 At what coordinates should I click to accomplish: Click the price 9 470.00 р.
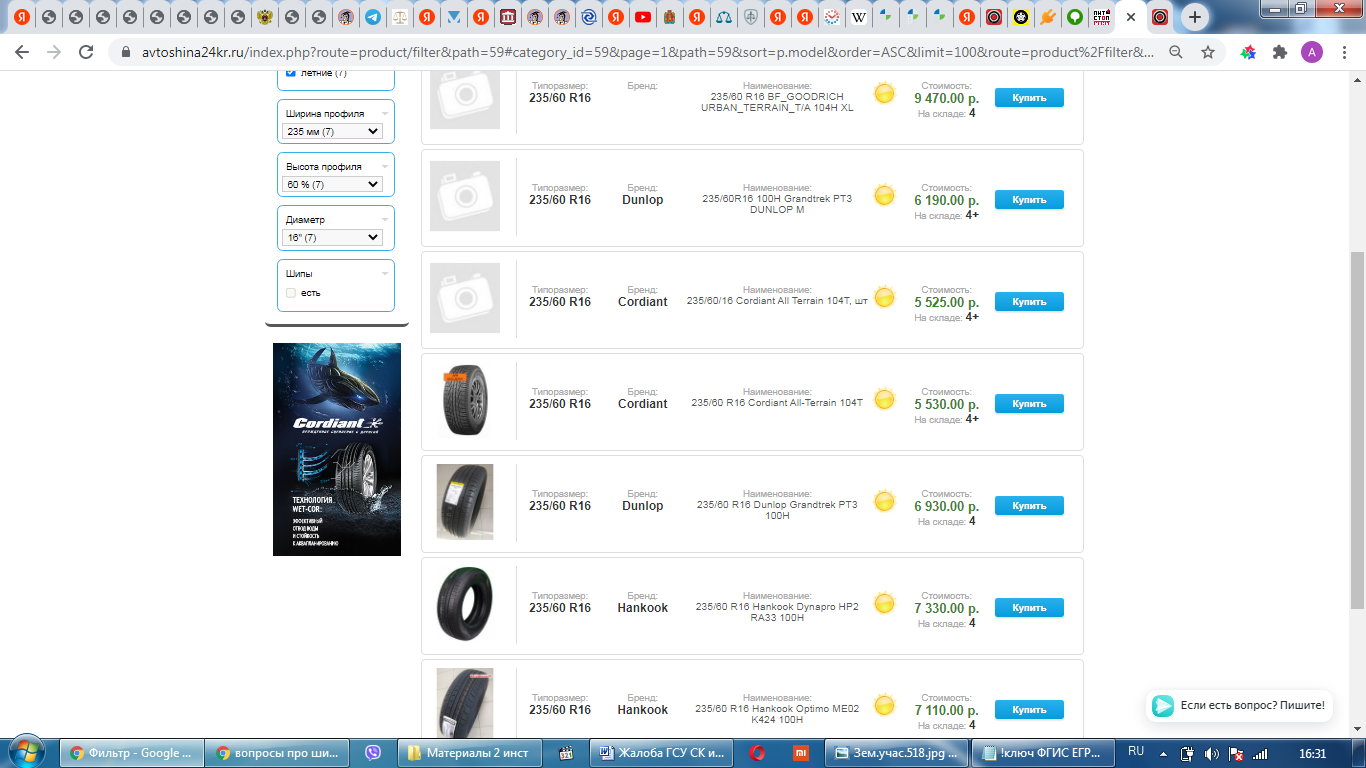pos(946,98)
